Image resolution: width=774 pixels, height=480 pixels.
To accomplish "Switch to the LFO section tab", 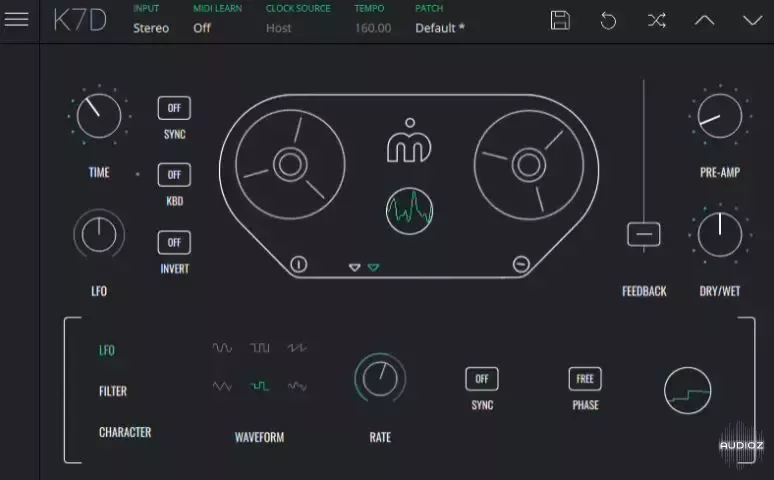I will click(x=107, y=351).
